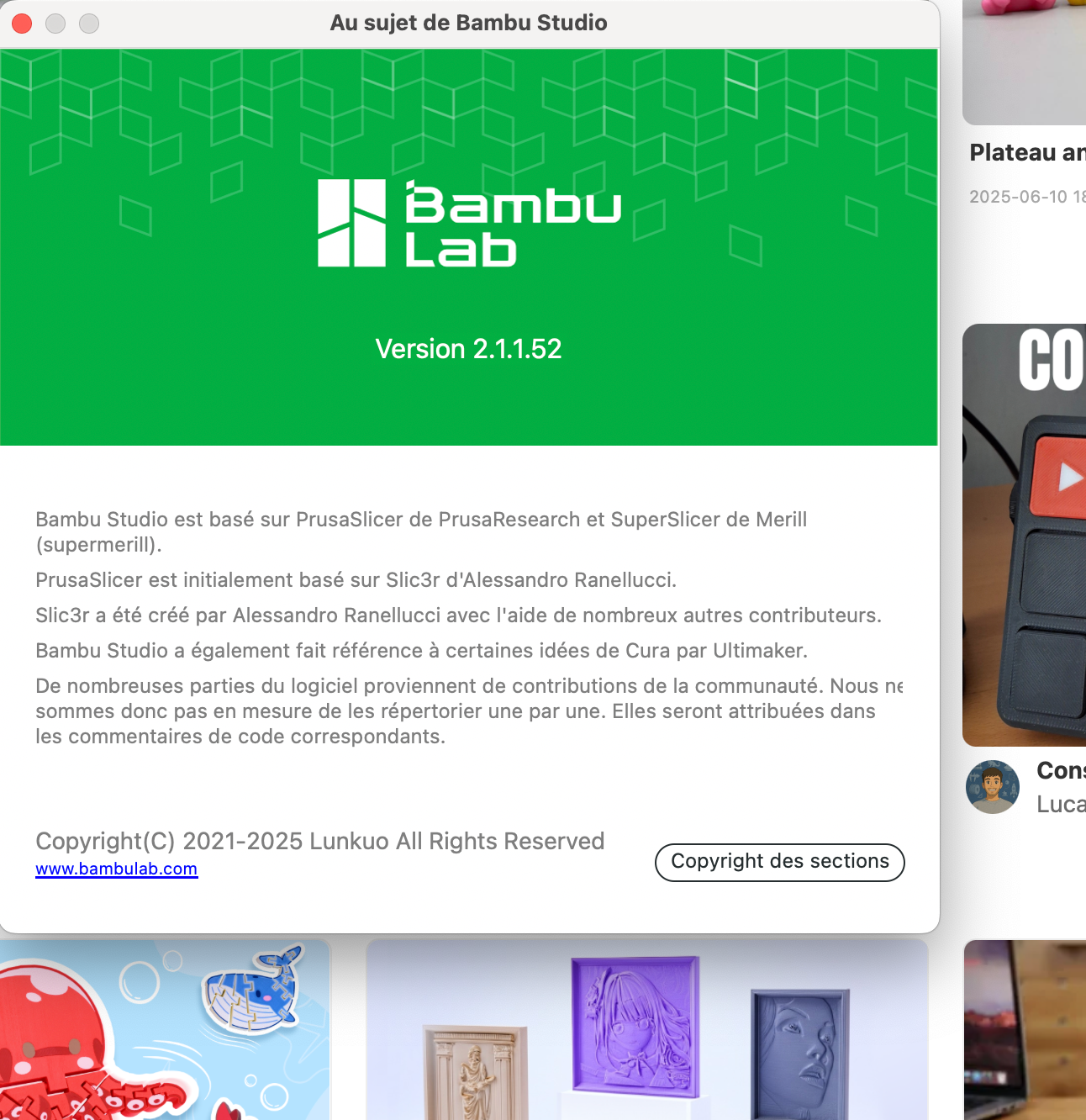Click the author avatar of Luca

992,787
